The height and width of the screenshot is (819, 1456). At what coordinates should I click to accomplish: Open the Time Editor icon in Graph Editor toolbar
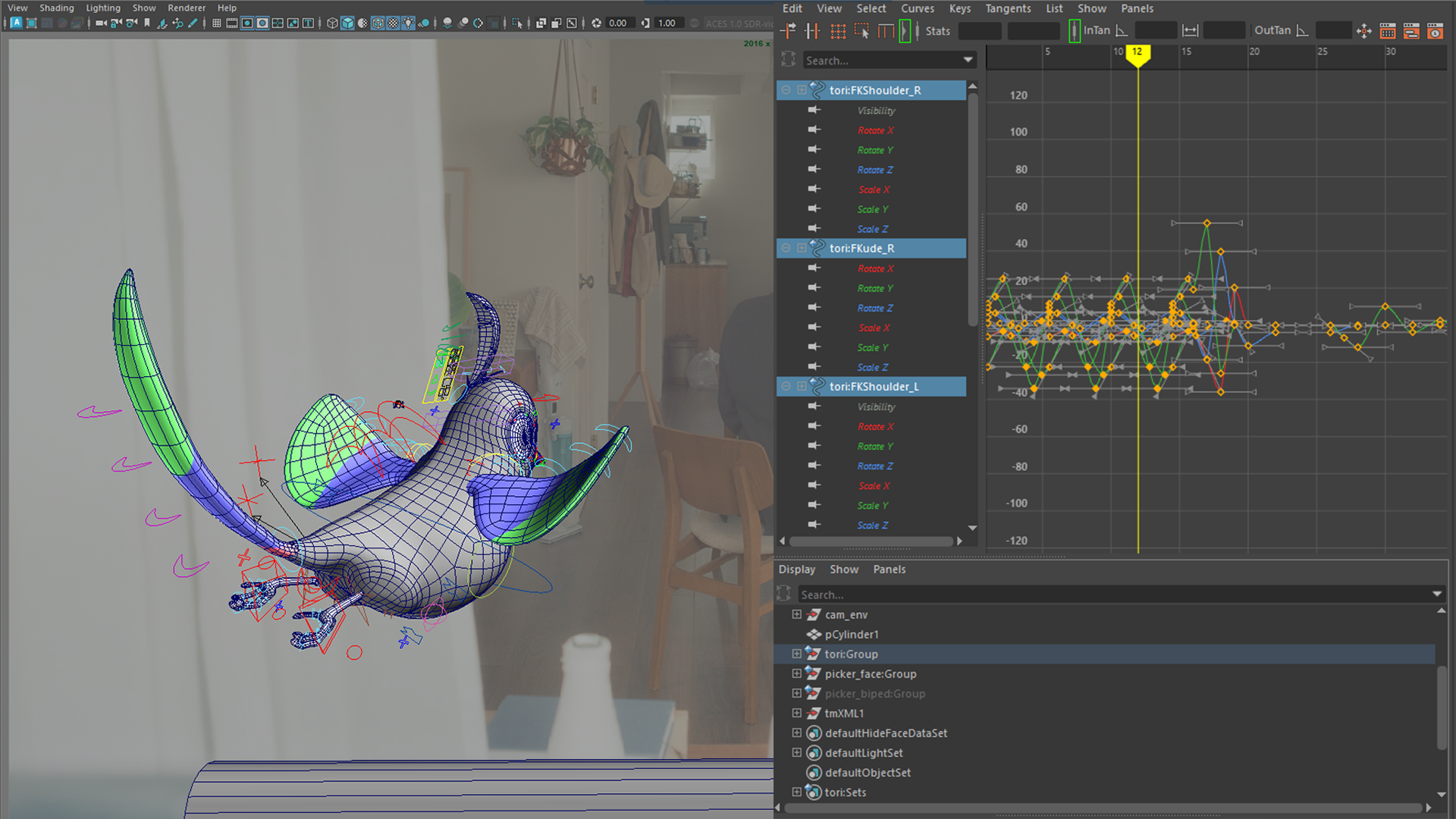pyautogui.click(x=1435, y=31)
